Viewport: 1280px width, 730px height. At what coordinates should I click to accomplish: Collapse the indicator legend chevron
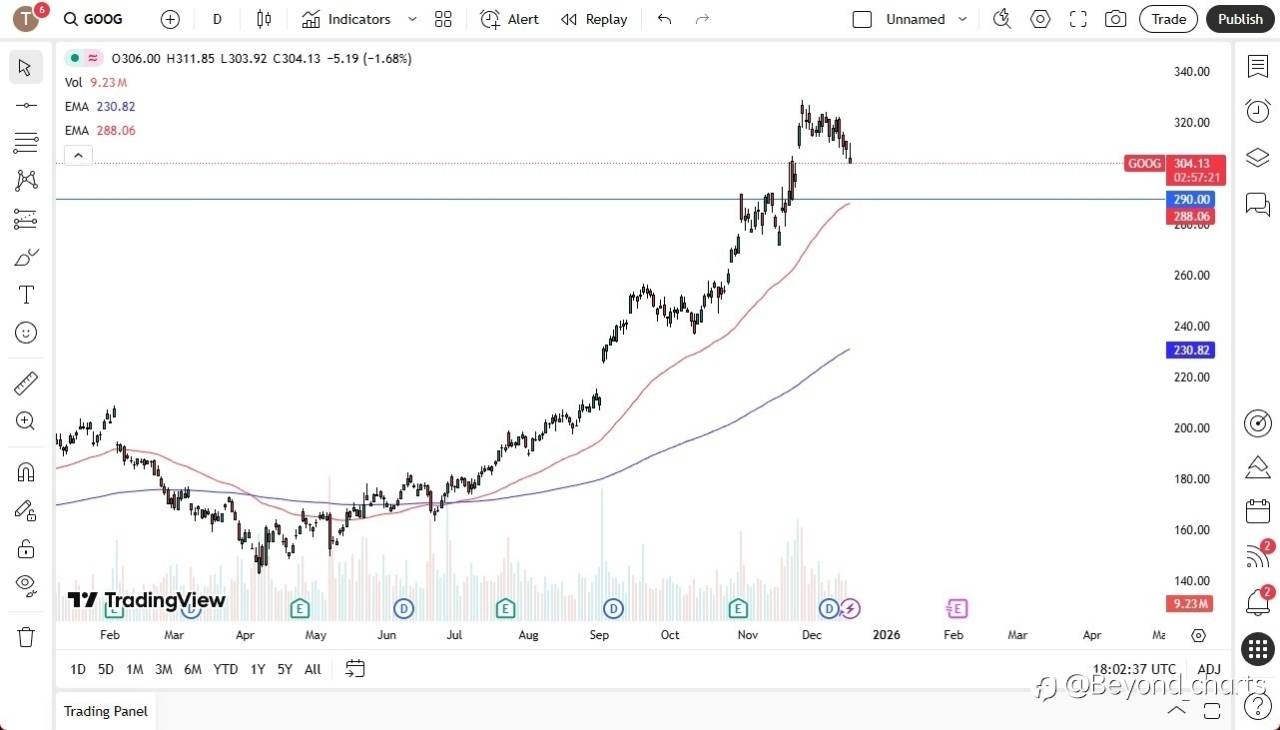[78, 155]
